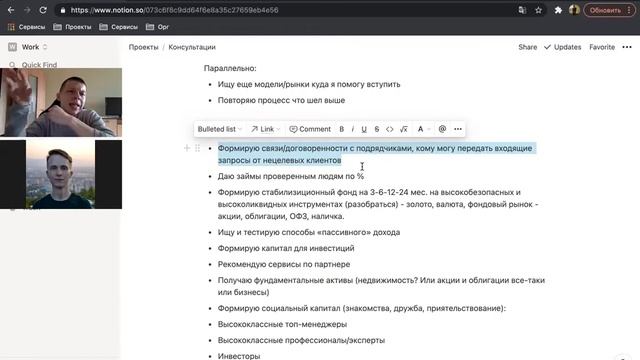
Task: Toggle bold formatting
Action: [x=342, y=129]
